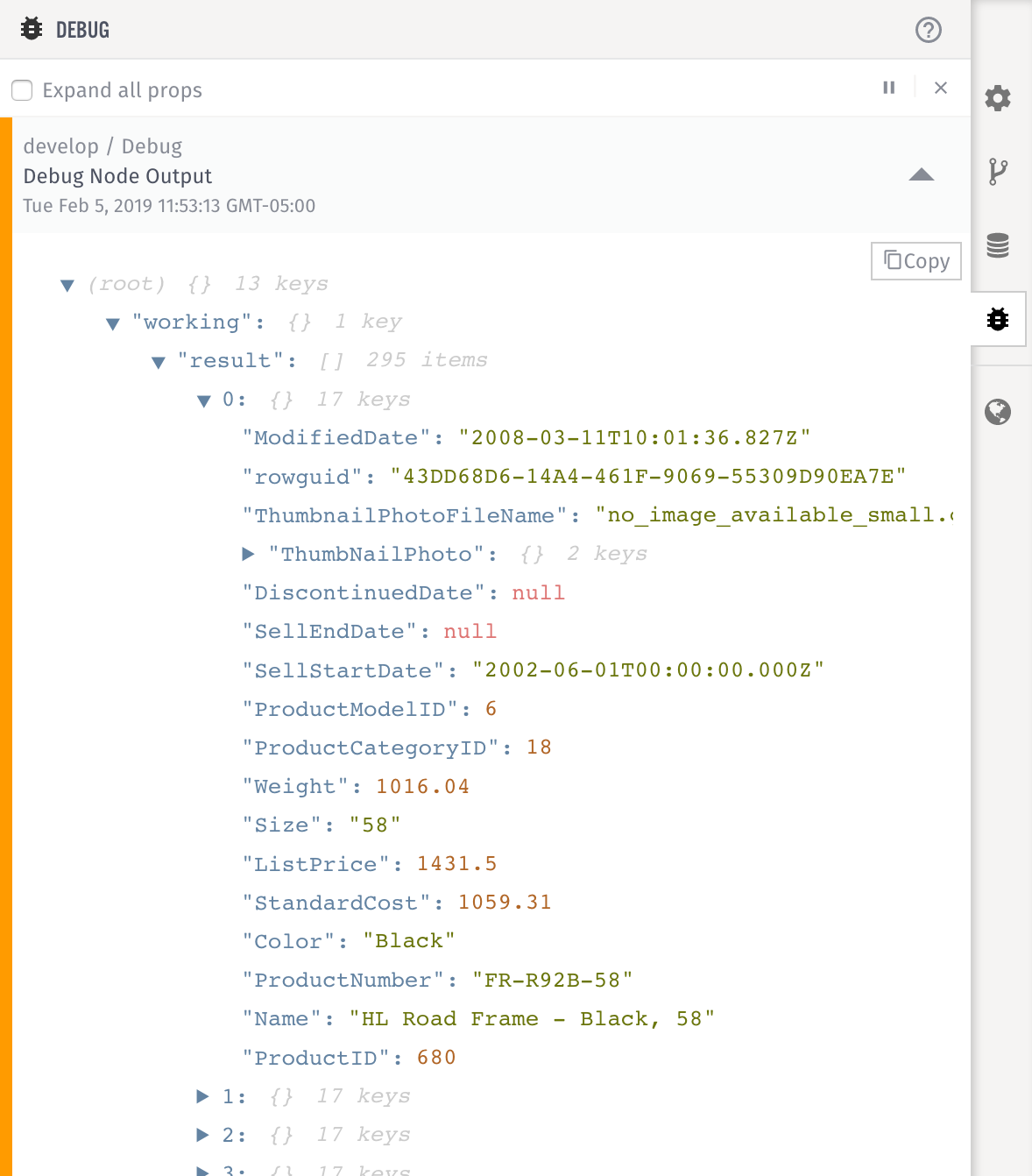
Task: Click the "295 items" label
Action: coord(427,360)
